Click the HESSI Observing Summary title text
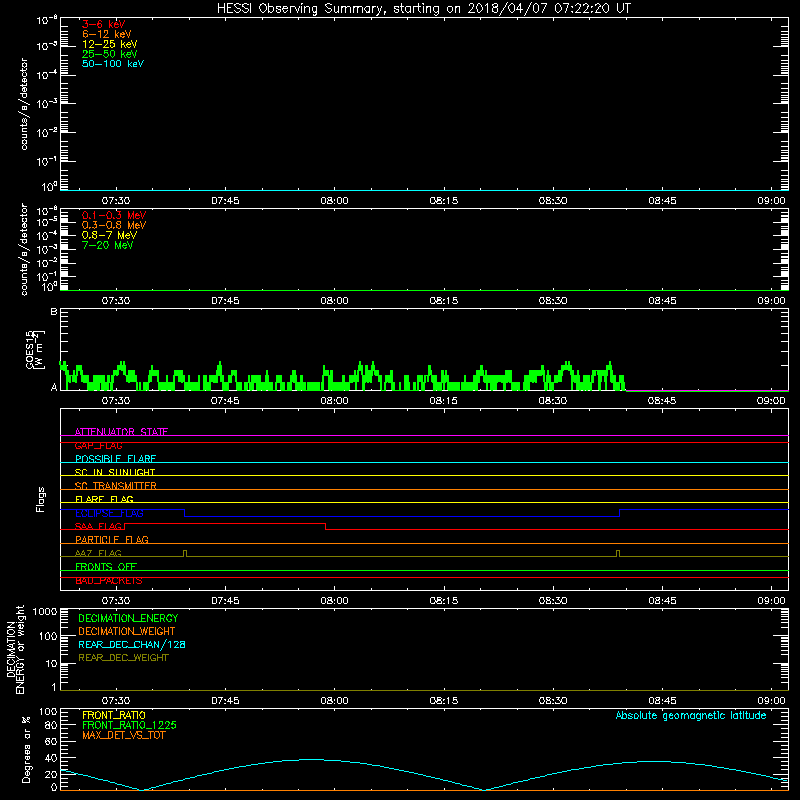This screenshot has height=800, width=800. tap(424, 9)
